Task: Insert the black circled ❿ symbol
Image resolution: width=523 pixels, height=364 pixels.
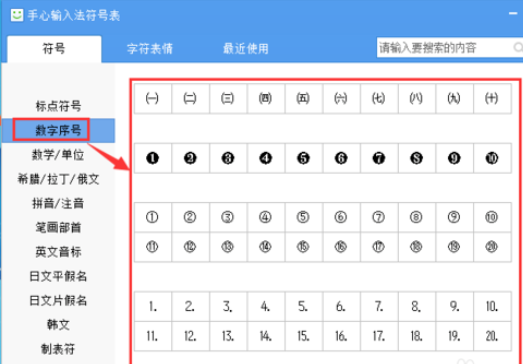Action: click(x=492, y=158)
